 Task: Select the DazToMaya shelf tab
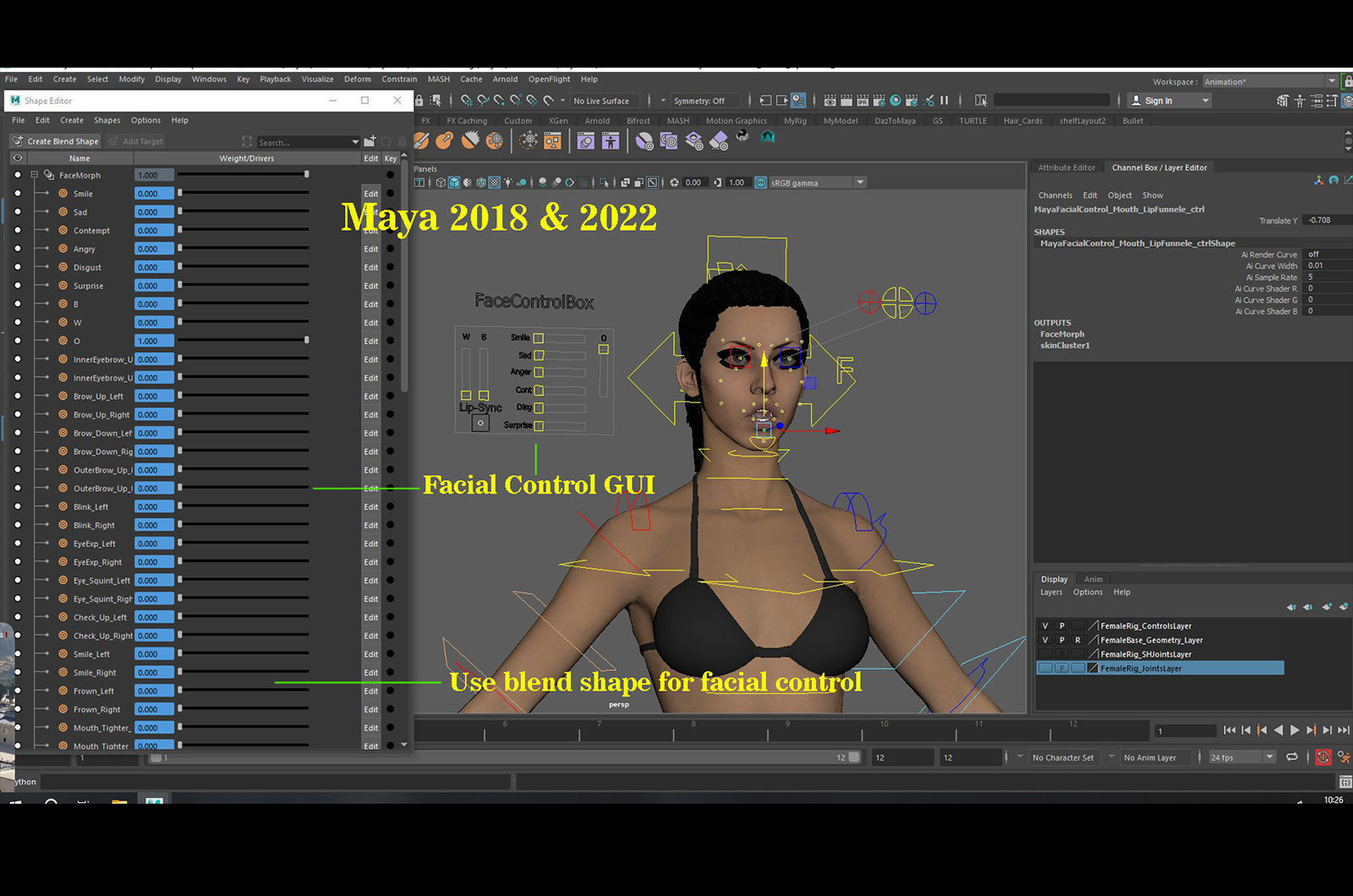click(x=895, y=121)
